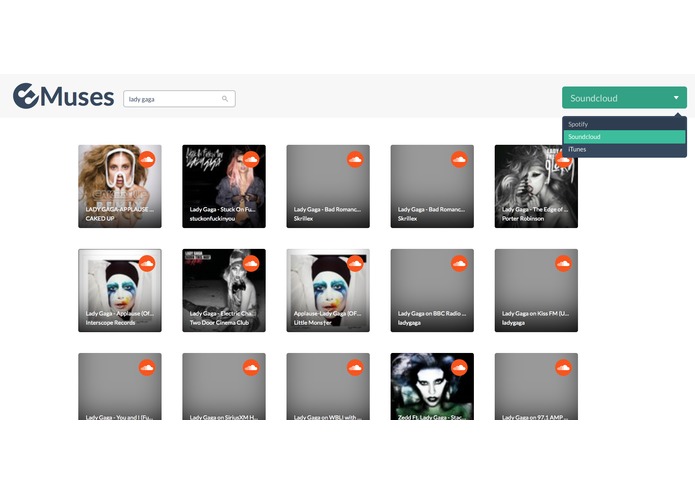Open the Applause-Lady Gaga Little Monster artwork

point(328,290)
